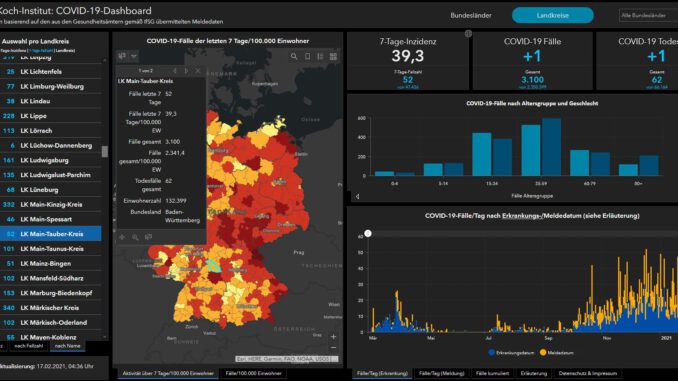Close the LK Main-Tauber-Kreis popup
This screenshot has height=381, width=678.
pyautogui.click(x=198, y=71)
